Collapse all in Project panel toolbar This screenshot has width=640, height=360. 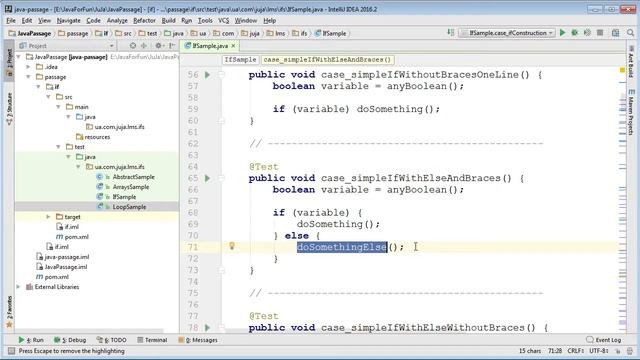[x=144, y=46]
